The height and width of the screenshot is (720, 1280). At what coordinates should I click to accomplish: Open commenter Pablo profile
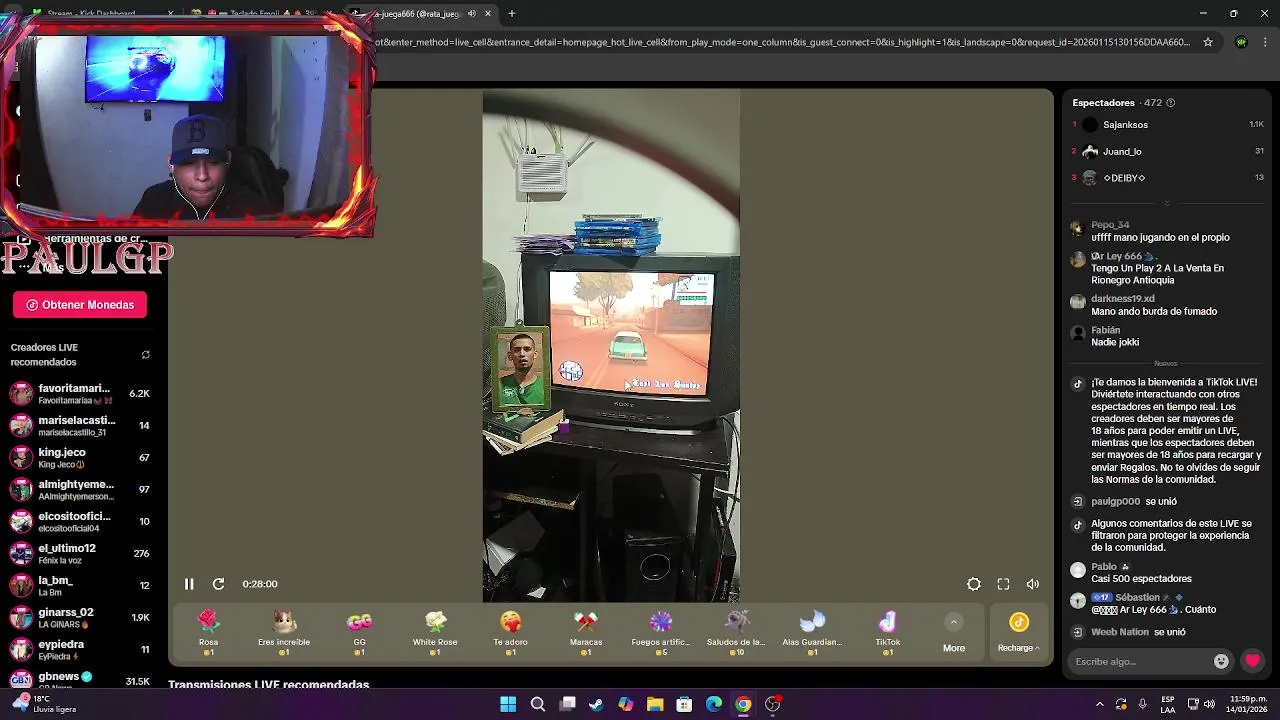[x=1103, y=567]
